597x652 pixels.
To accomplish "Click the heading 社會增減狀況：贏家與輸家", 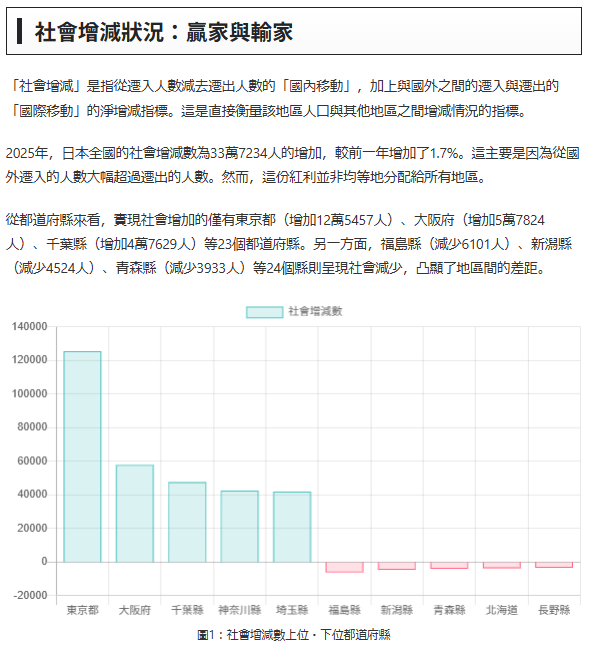I will 164,32.
